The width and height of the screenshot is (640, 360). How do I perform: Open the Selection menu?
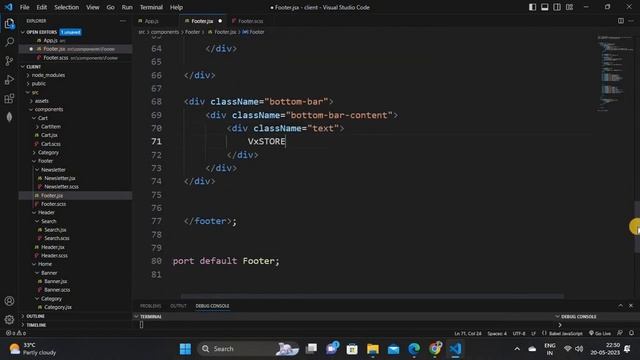tap(67, 7)
